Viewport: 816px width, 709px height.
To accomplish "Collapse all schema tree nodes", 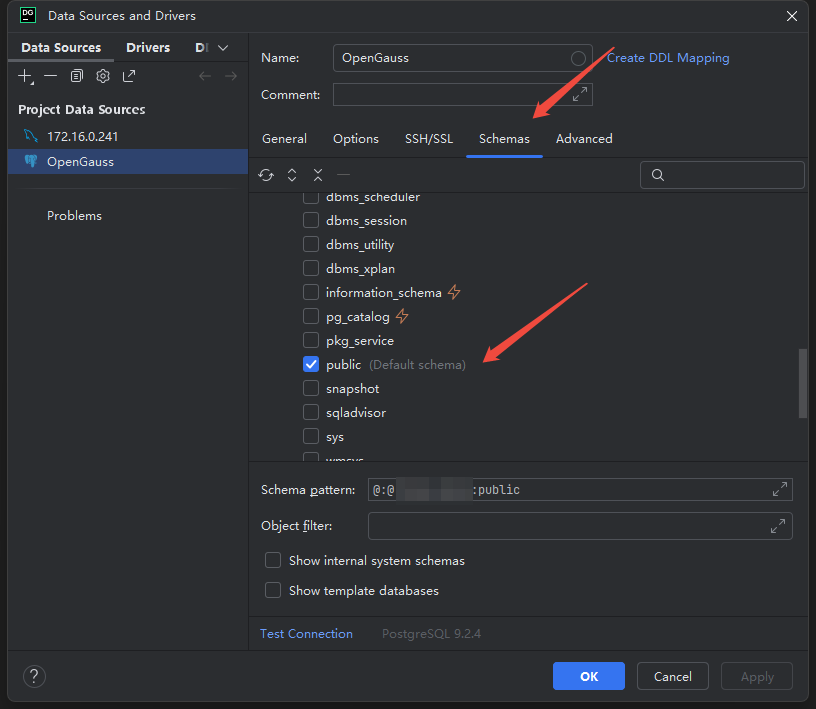I will coord(318,175).
